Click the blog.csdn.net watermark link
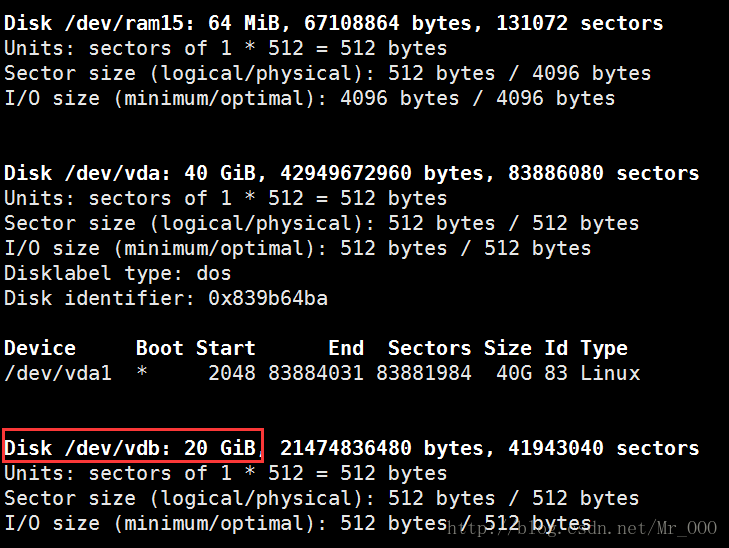 (x=582, y=528)
